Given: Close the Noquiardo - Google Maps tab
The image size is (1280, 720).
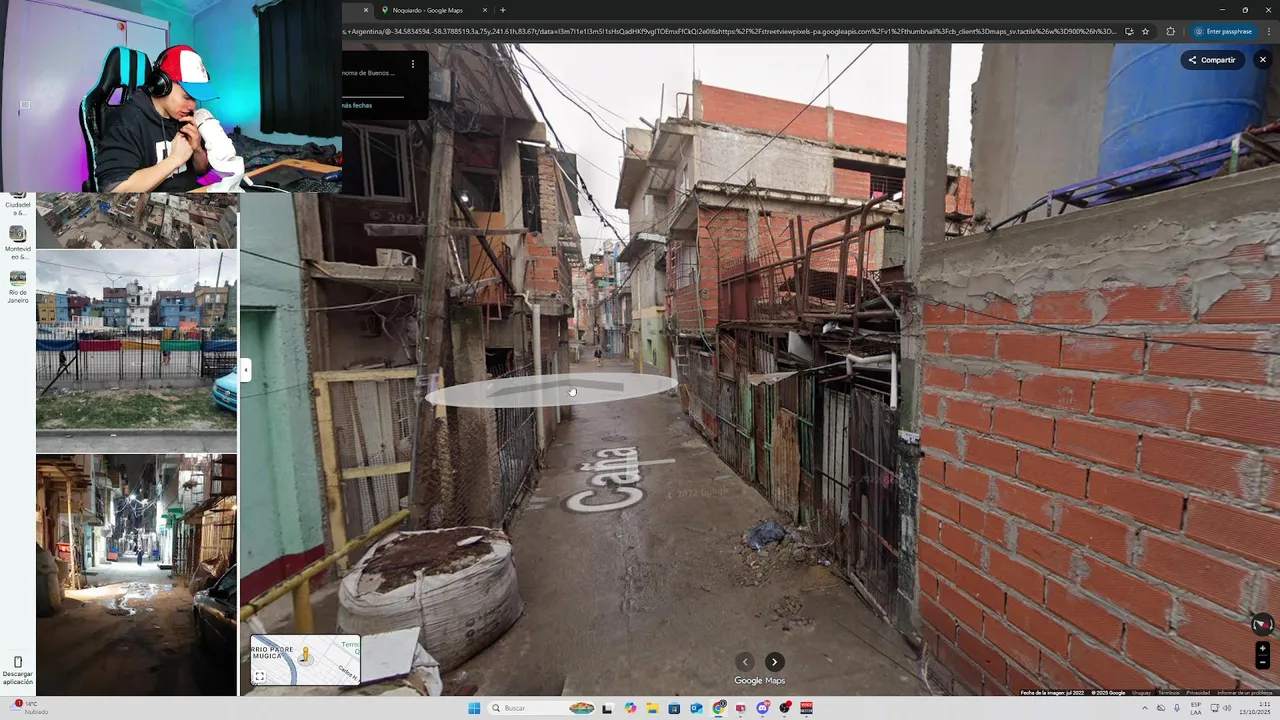Looking at the screenshot, I should [x=485, y=10].
